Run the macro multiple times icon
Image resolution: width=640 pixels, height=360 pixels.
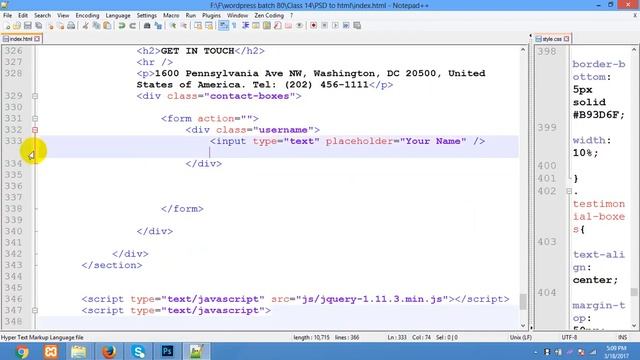tap(346, 26)
